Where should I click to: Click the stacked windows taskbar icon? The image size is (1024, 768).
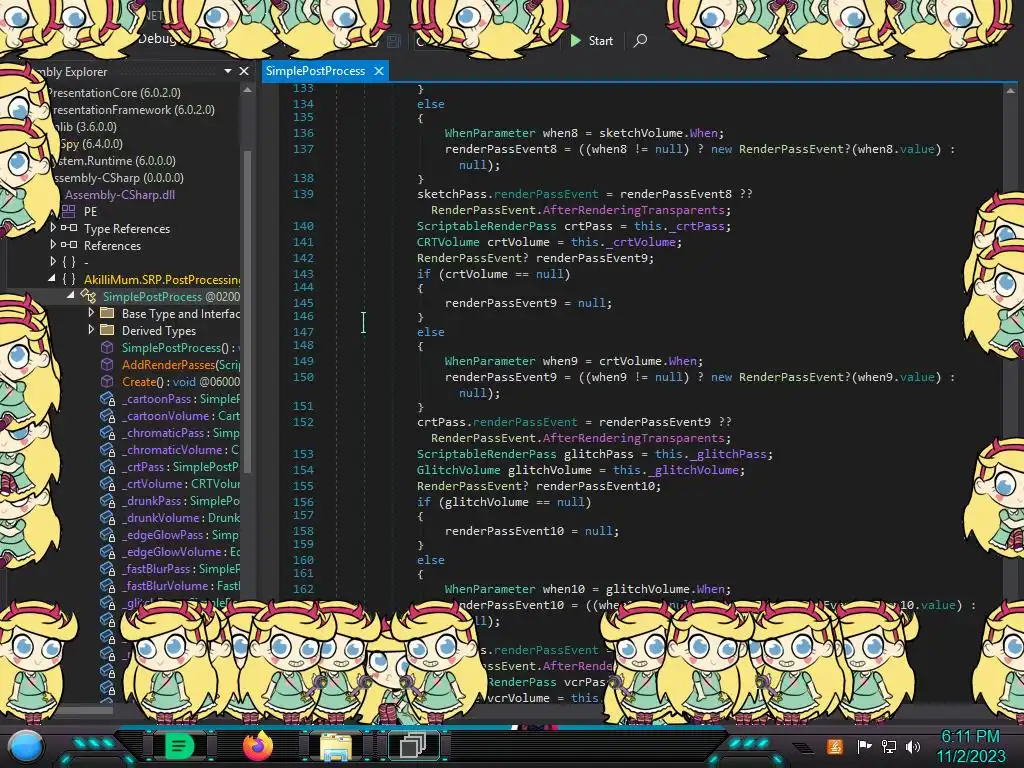click(413, 745)
